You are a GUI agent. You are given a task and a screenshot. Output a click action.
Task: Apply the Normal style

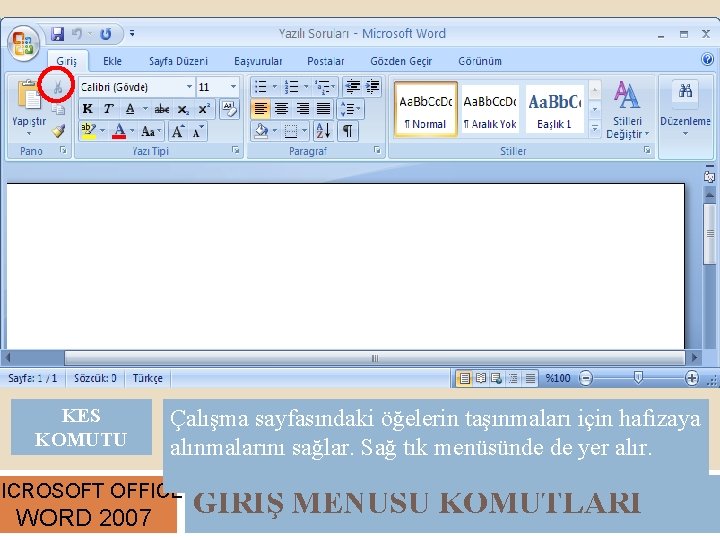(426, 109)
